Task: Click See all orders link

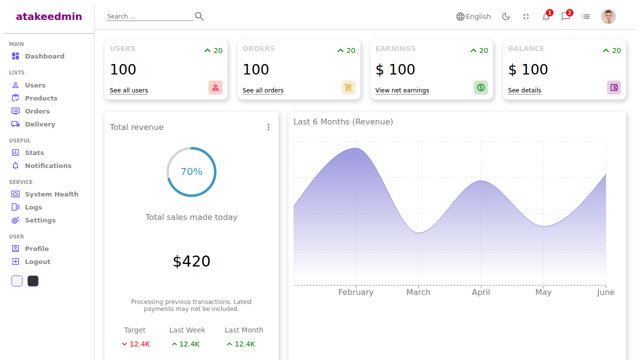Action: click(x=263, y=90)
